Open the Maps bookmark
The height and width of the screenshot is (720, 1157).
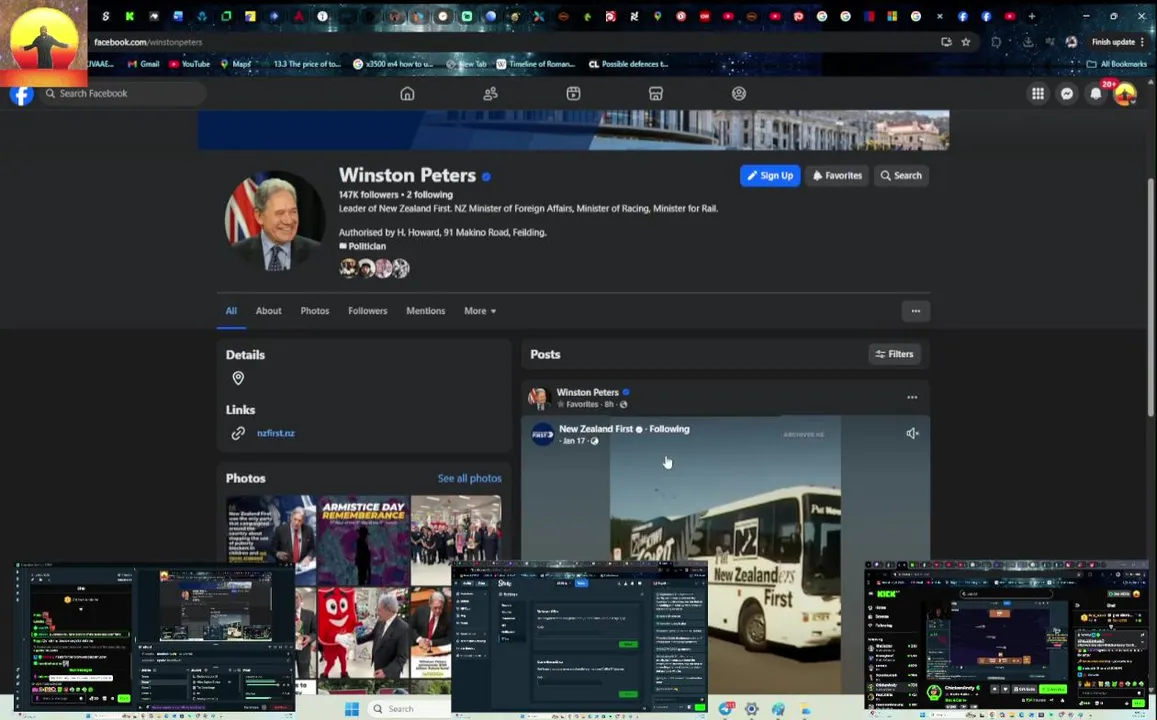click(235, 64)
